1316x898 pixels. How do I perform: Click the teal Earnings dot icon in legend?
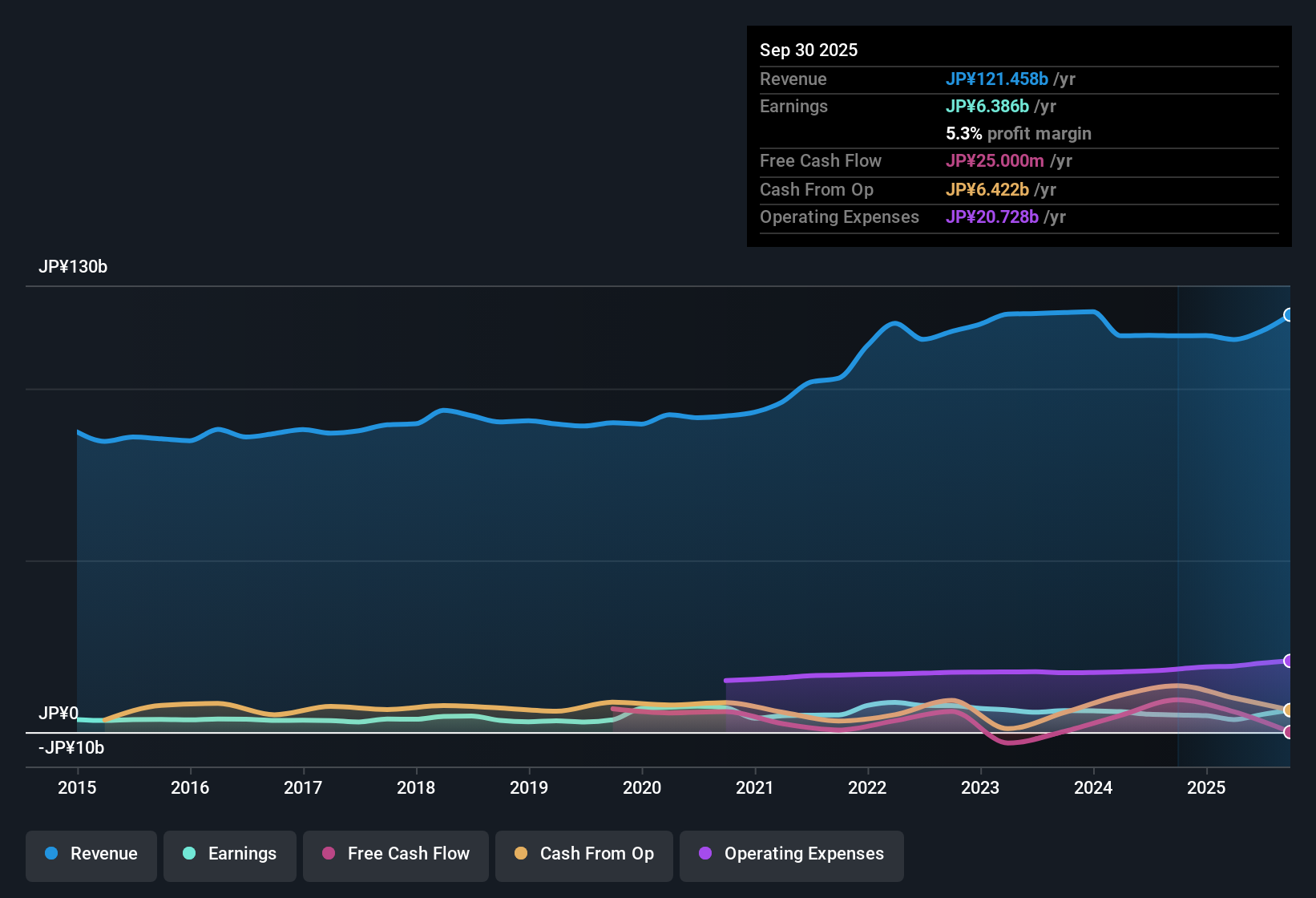click(x=189, y=854)
